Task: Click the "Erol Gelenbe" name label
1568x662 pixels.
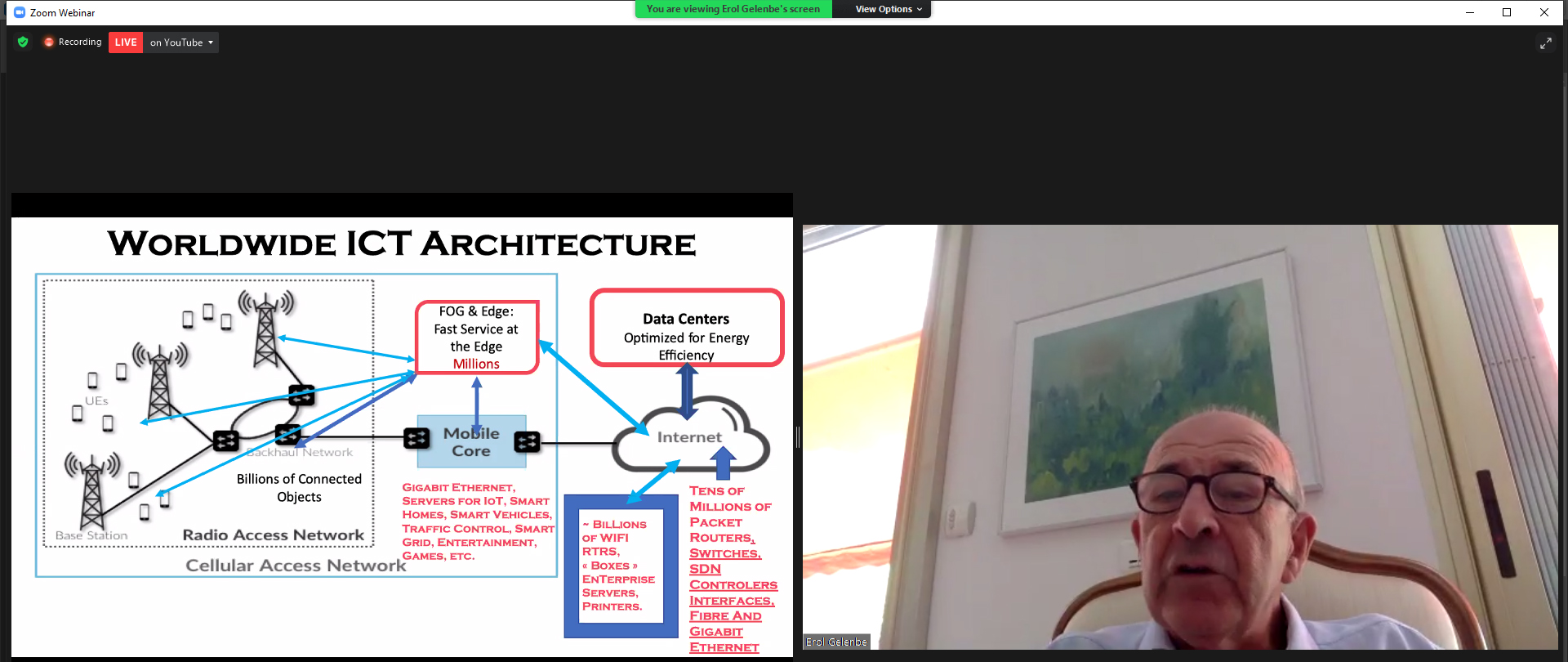Action: [x=835, y=642]
